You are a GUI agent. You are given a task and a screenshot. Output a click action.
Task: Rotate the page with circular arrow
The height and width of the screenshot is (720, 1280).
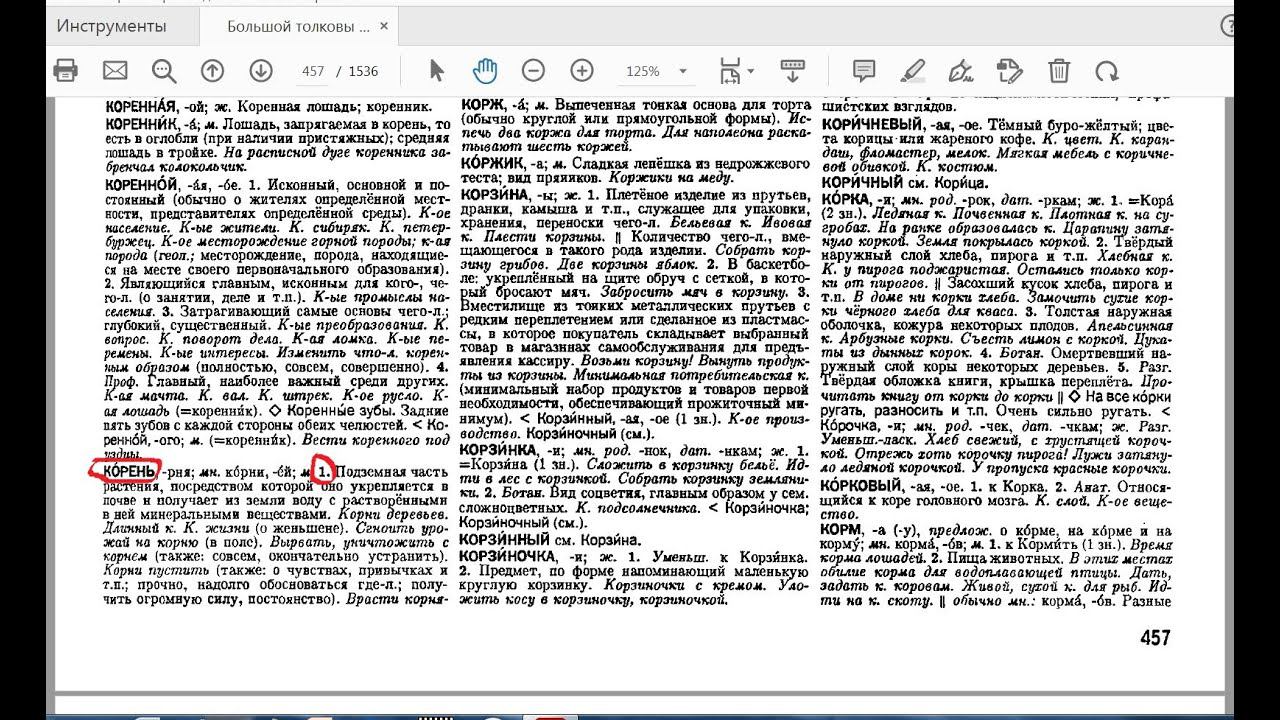1107,70
